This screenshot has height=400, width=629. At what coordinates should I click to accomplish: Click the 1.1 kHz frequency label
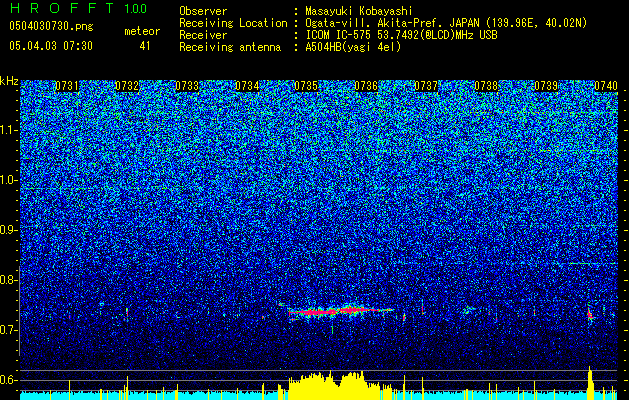point(9,130)
